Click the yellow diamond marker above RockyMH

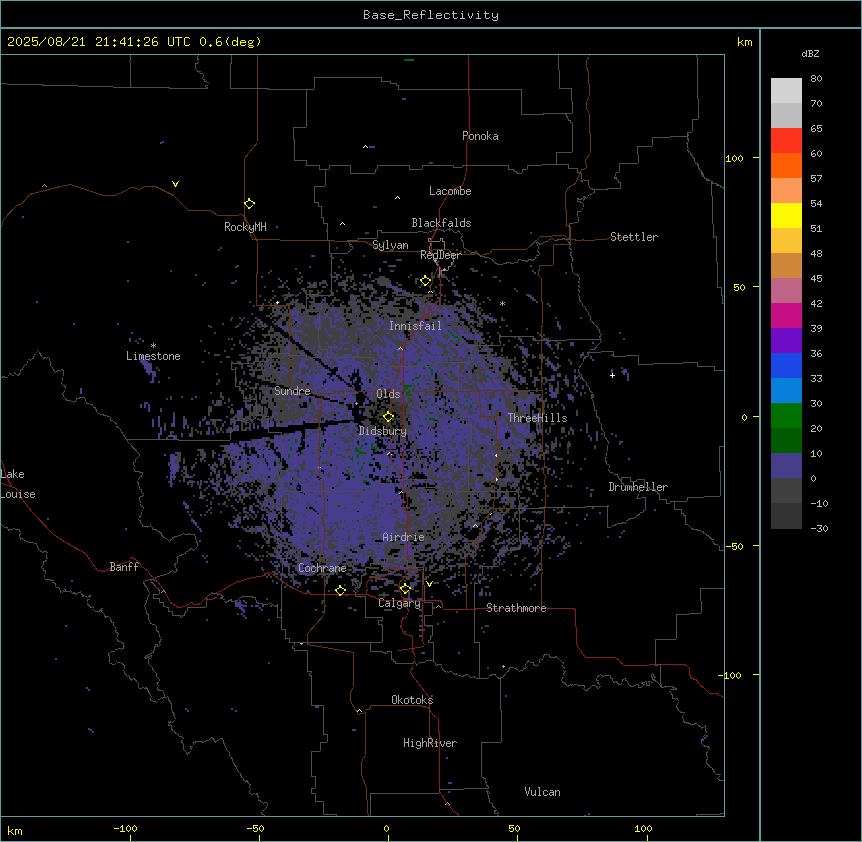point(249,204)
